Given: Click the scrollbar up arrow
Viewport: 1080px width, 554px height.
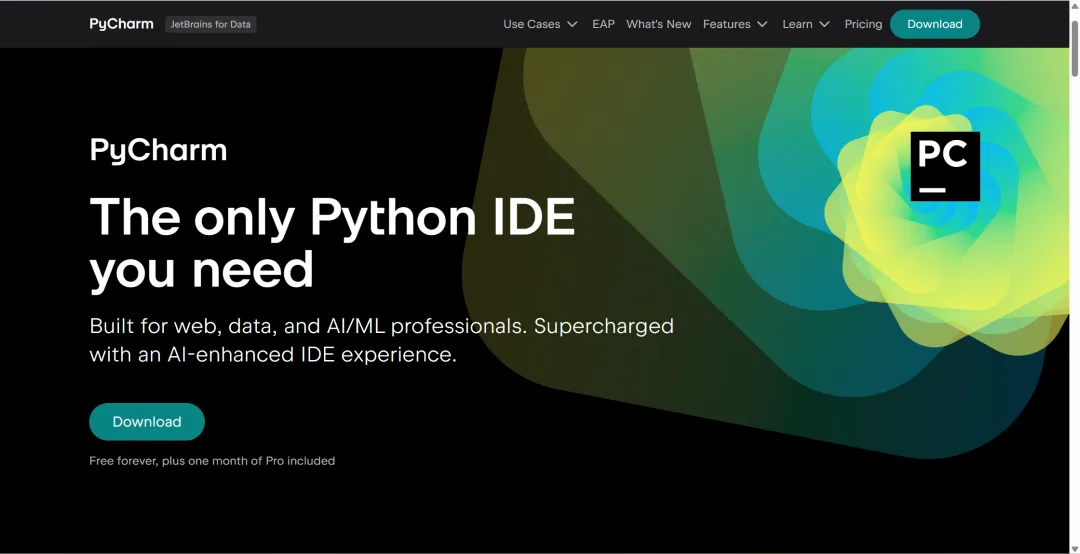Looking at the screenshot, I should pyautogui.click(x=1074, y=5).
